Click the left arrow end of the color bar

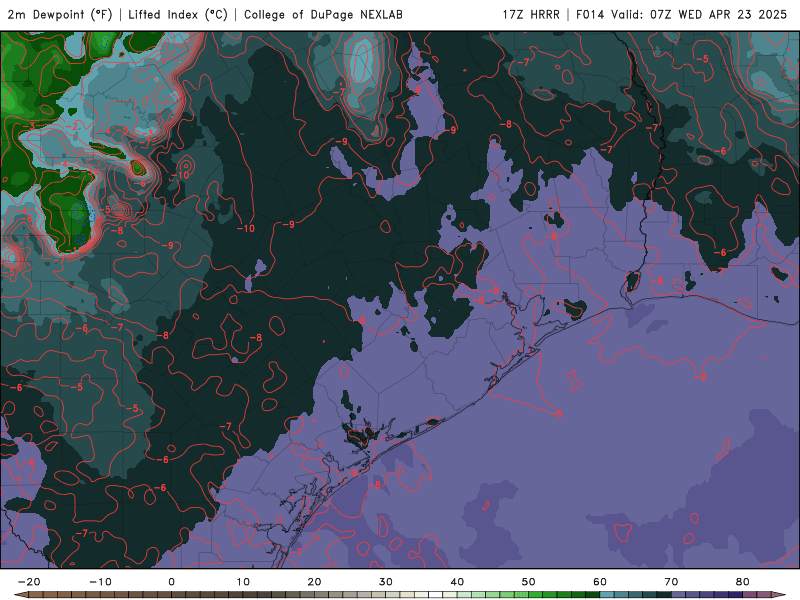pos(20,595)
